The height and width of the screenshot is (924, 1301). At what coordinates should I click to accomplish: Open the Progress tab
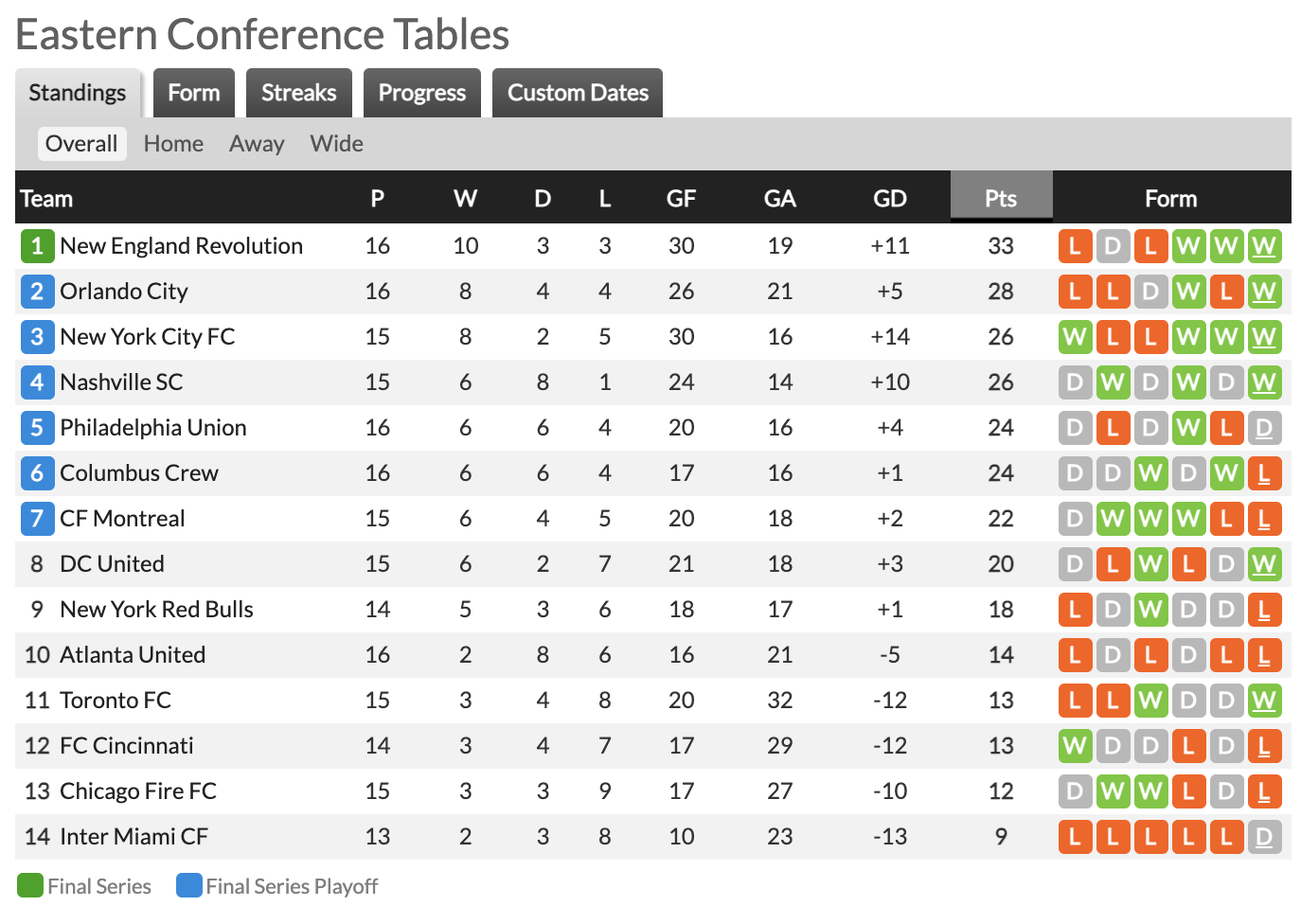pyautogui.click(x=422, y=93)
